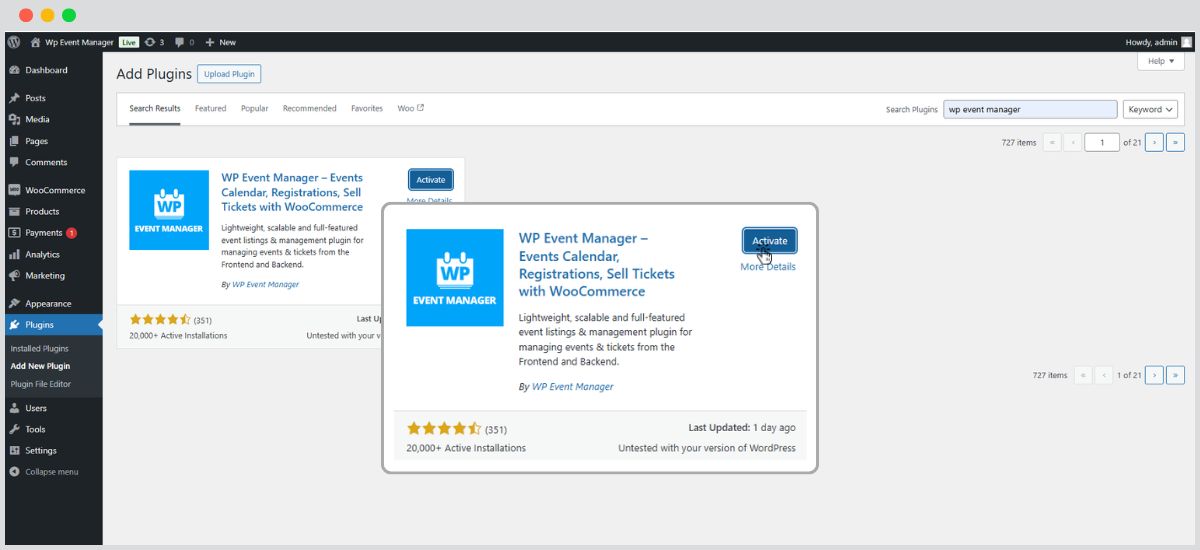Screen dimensions: 1200x550
Task: Click the green macOS maximize dot
Action: coord(69,15)
